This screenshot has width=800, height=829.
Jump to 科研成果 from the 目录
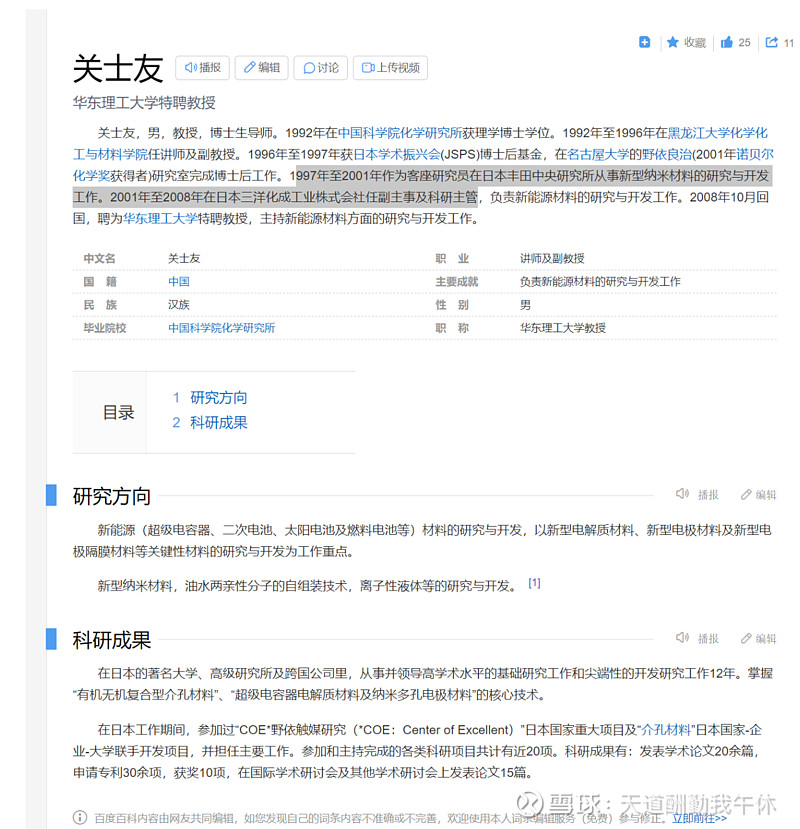point(219,422)
